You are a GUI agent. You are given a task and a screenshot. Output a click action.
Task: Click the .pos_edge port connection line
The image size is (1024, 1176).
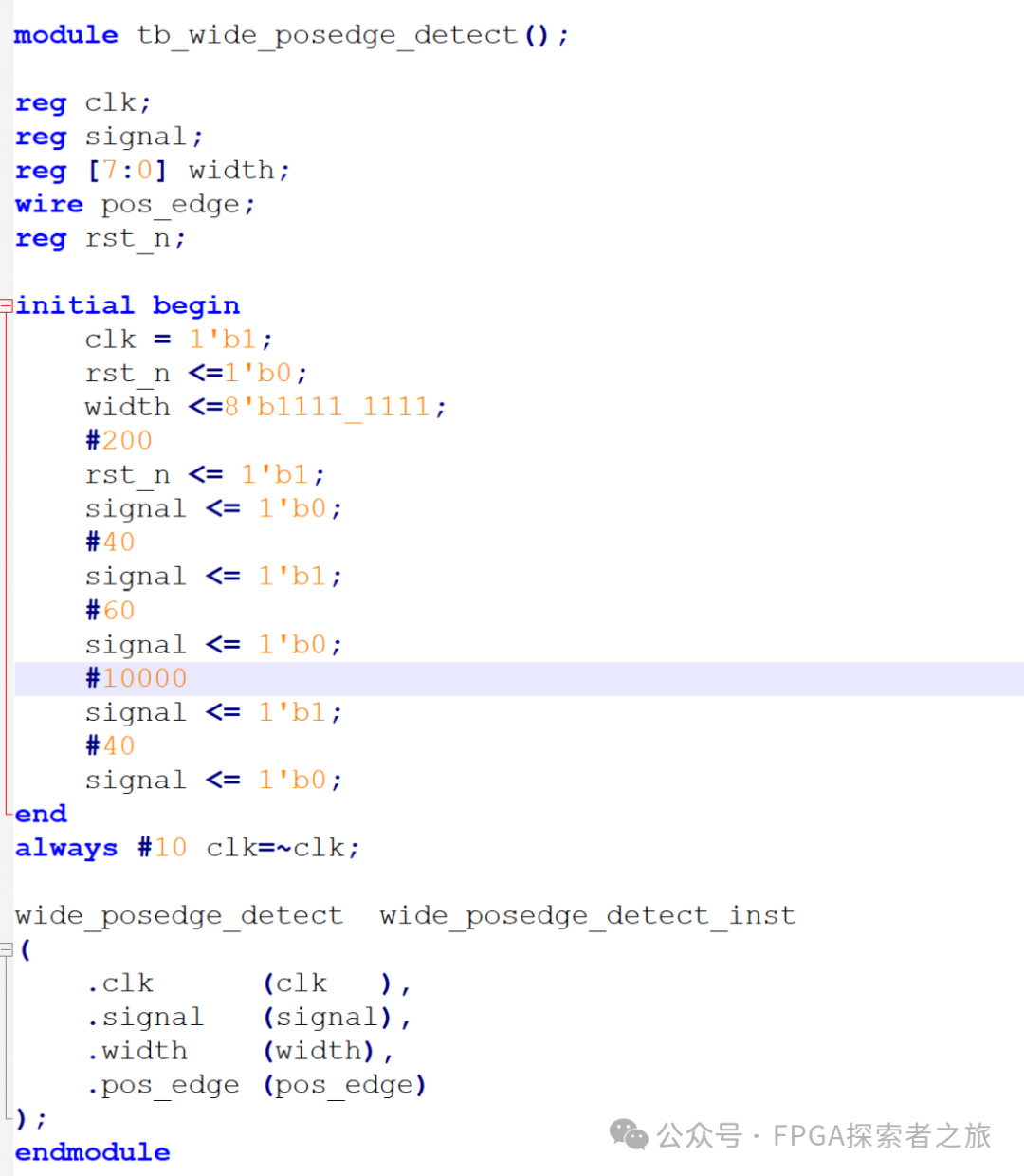pos(256,1085)
